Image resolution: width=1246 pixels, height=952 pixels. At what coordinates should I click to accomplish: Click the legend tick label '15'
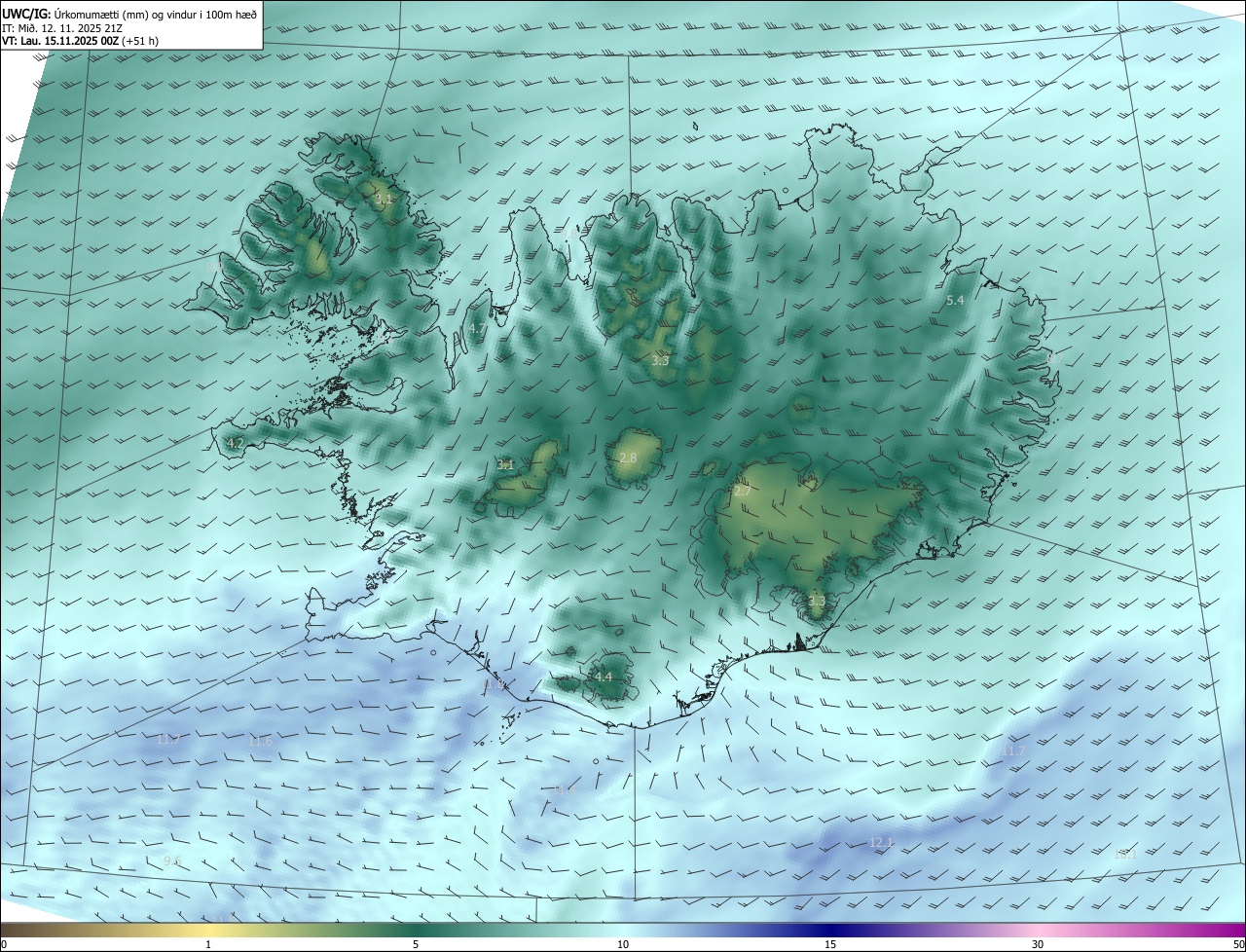[x=830, y=944]
